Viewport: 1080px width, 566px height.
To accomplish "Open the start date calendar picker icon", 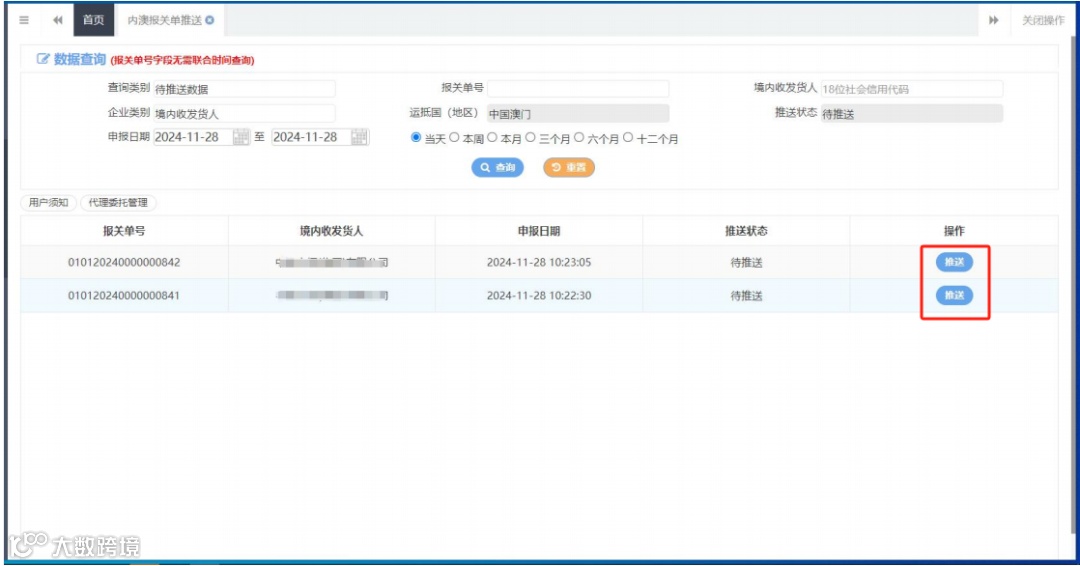I will click(240, 137).
